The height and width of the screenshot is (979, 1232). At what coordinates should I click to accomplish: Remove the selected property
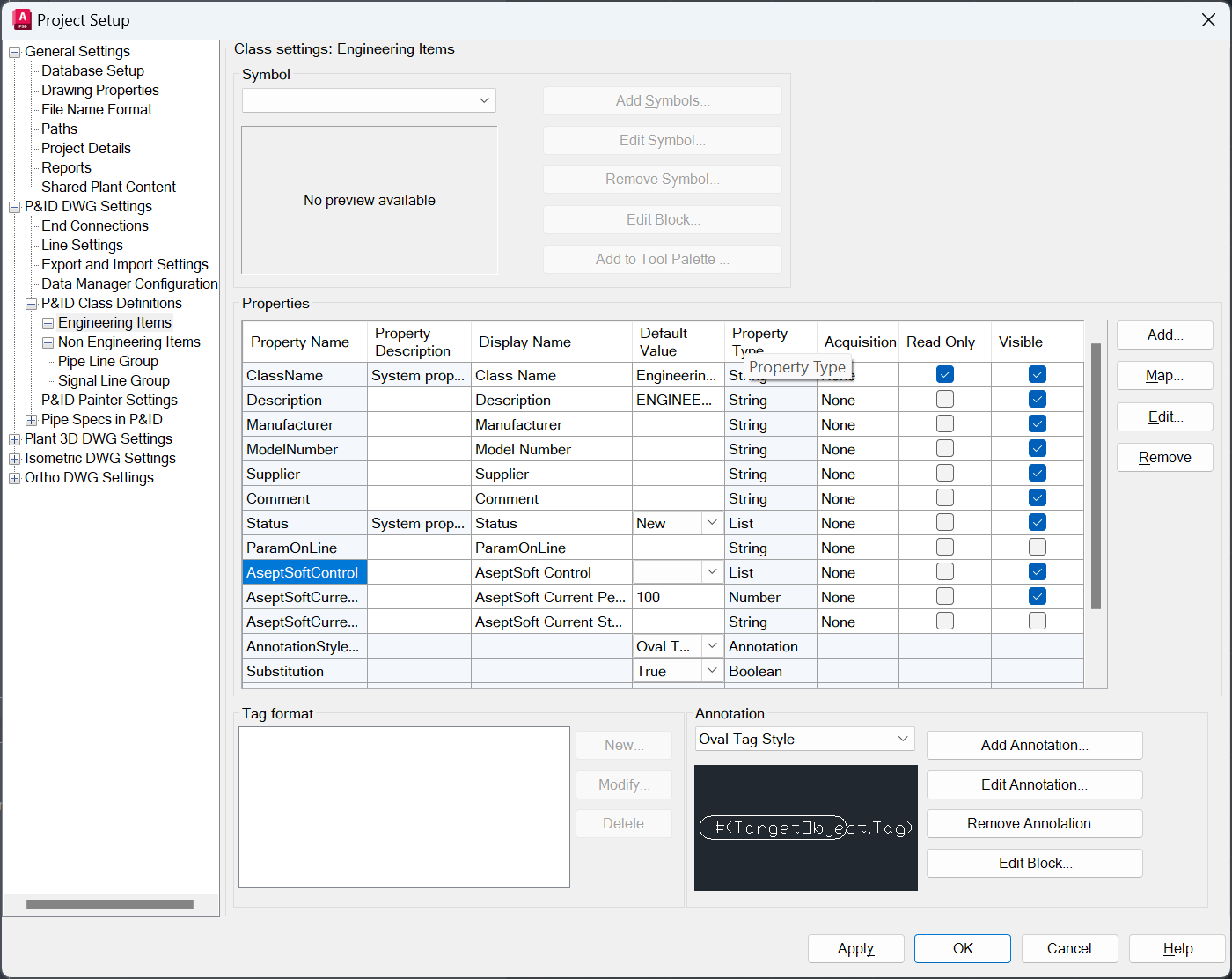1165,457
